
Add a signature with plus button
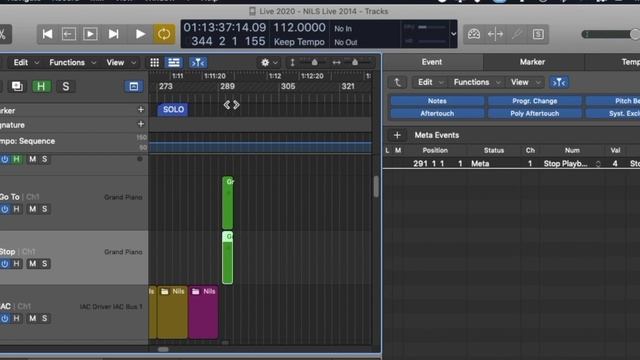point(141,124)
